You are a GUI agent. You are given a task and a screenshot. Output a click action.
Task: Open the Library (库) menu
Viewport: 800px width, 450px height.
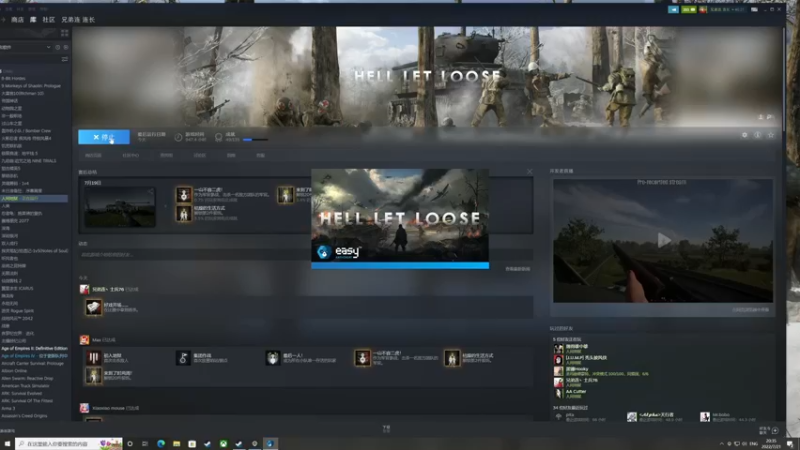tap(33, 20)
